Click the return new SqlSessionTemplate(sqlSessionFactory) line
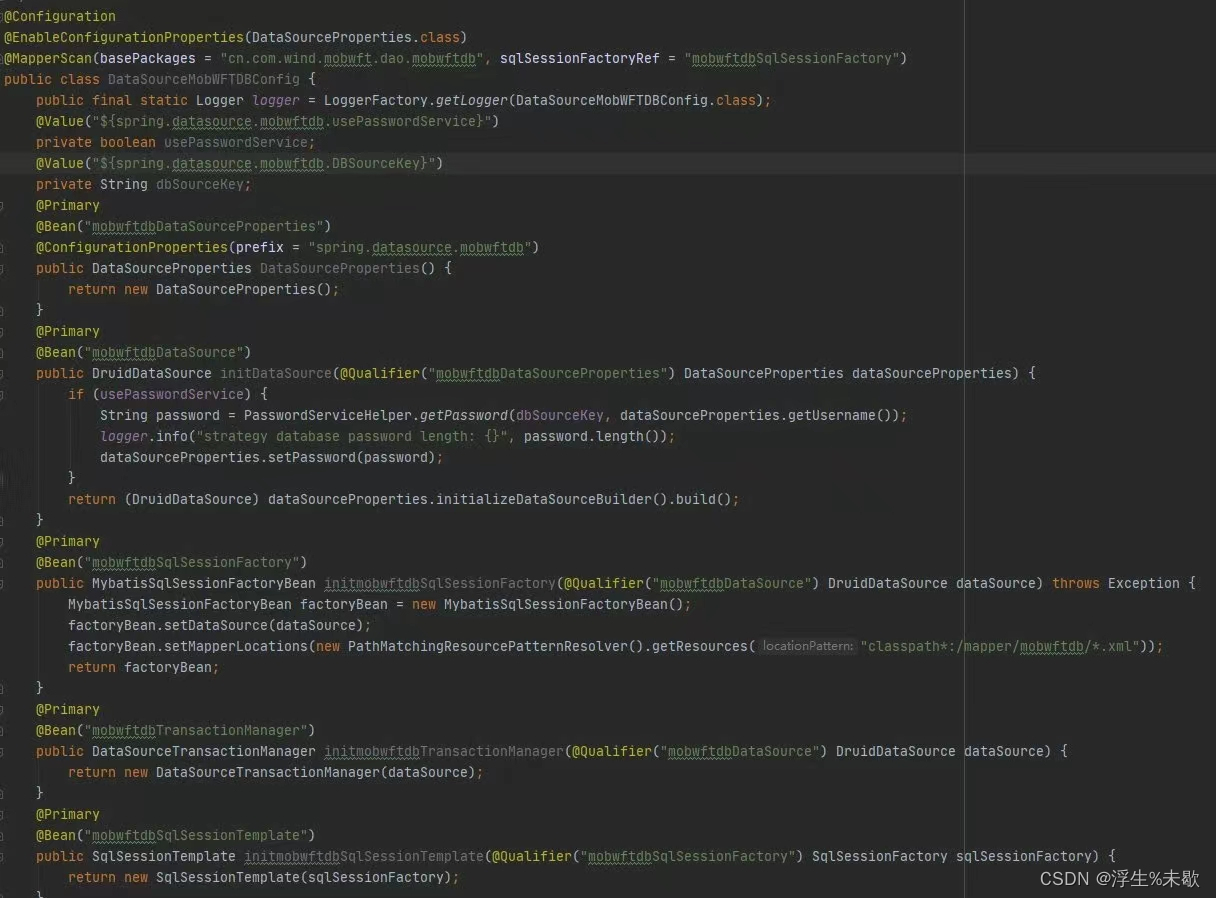This screenshot has width=1216, height=898. 264,877
